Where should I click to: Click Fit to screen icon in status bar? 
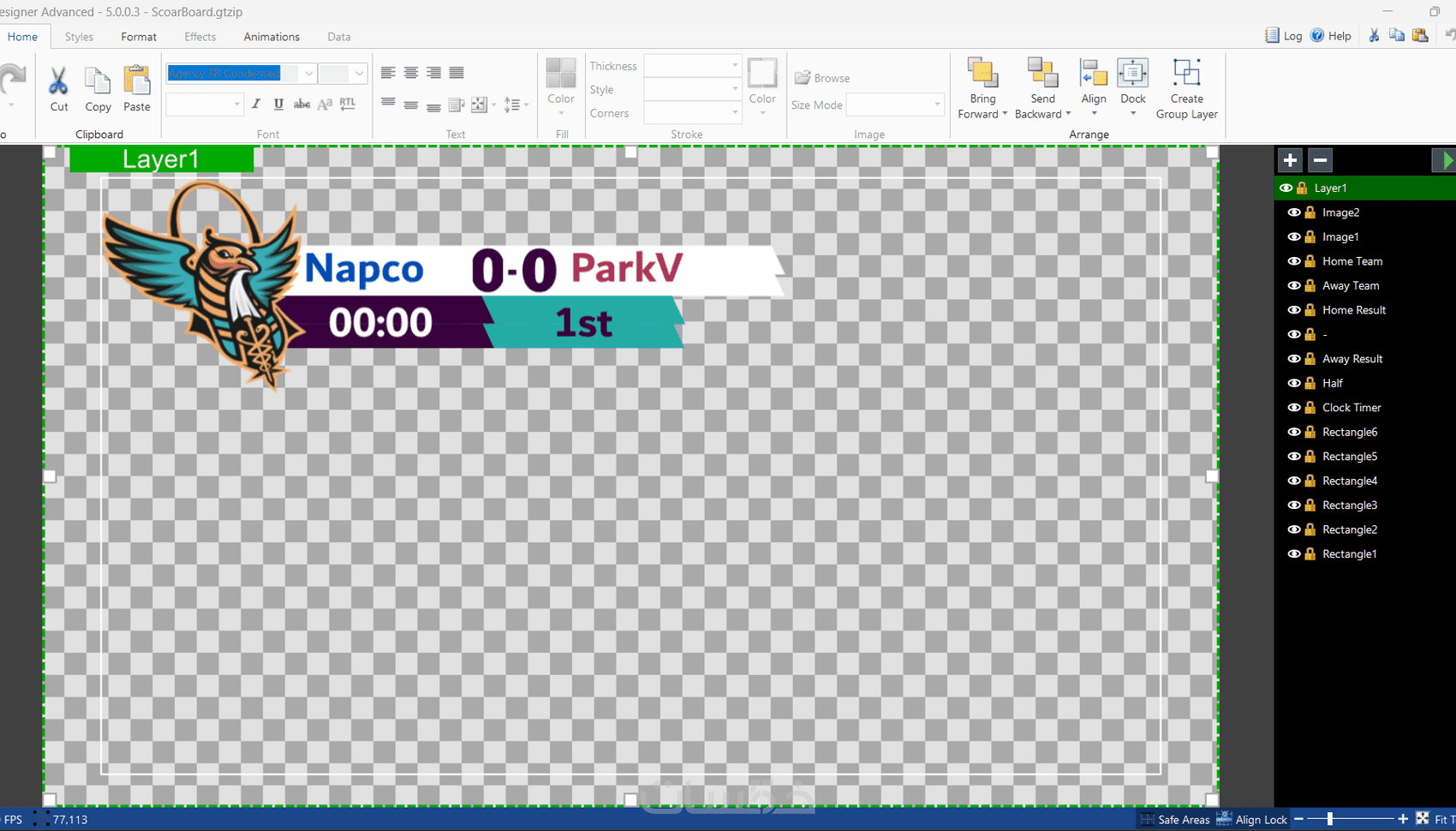pos(1423,819)
